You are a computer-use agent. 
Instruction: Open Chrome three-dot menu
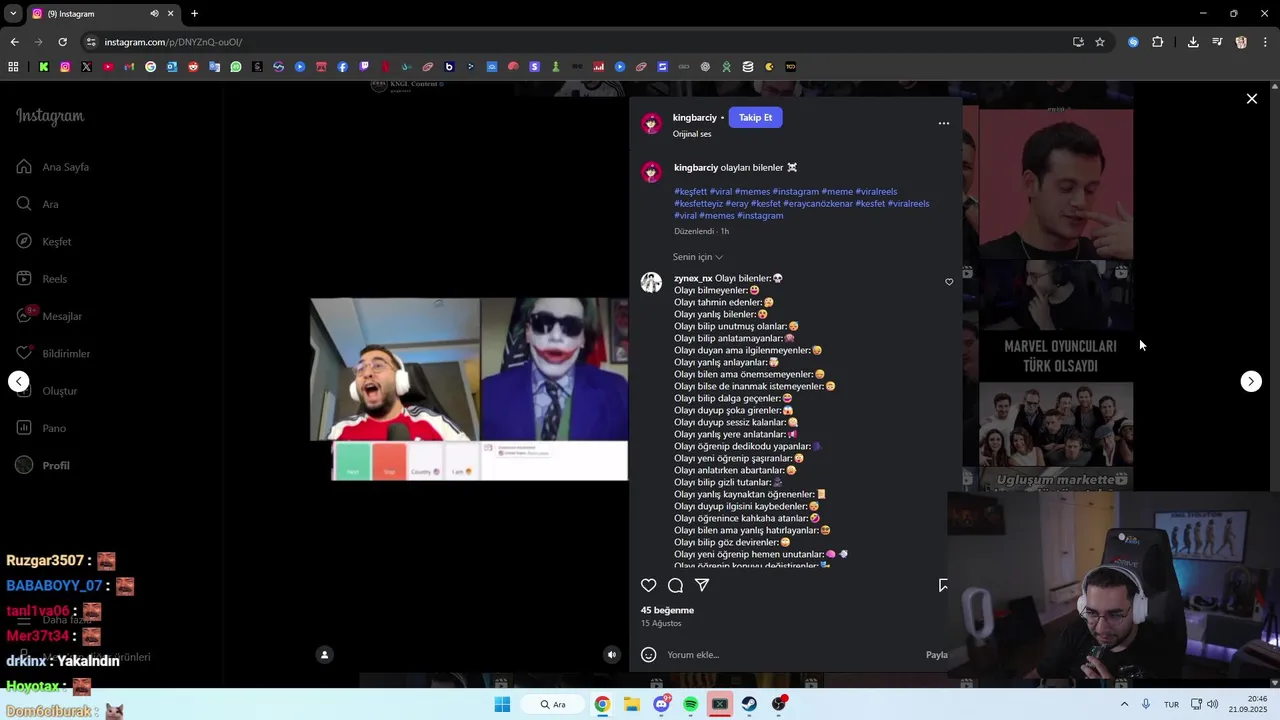point(1266,42)
